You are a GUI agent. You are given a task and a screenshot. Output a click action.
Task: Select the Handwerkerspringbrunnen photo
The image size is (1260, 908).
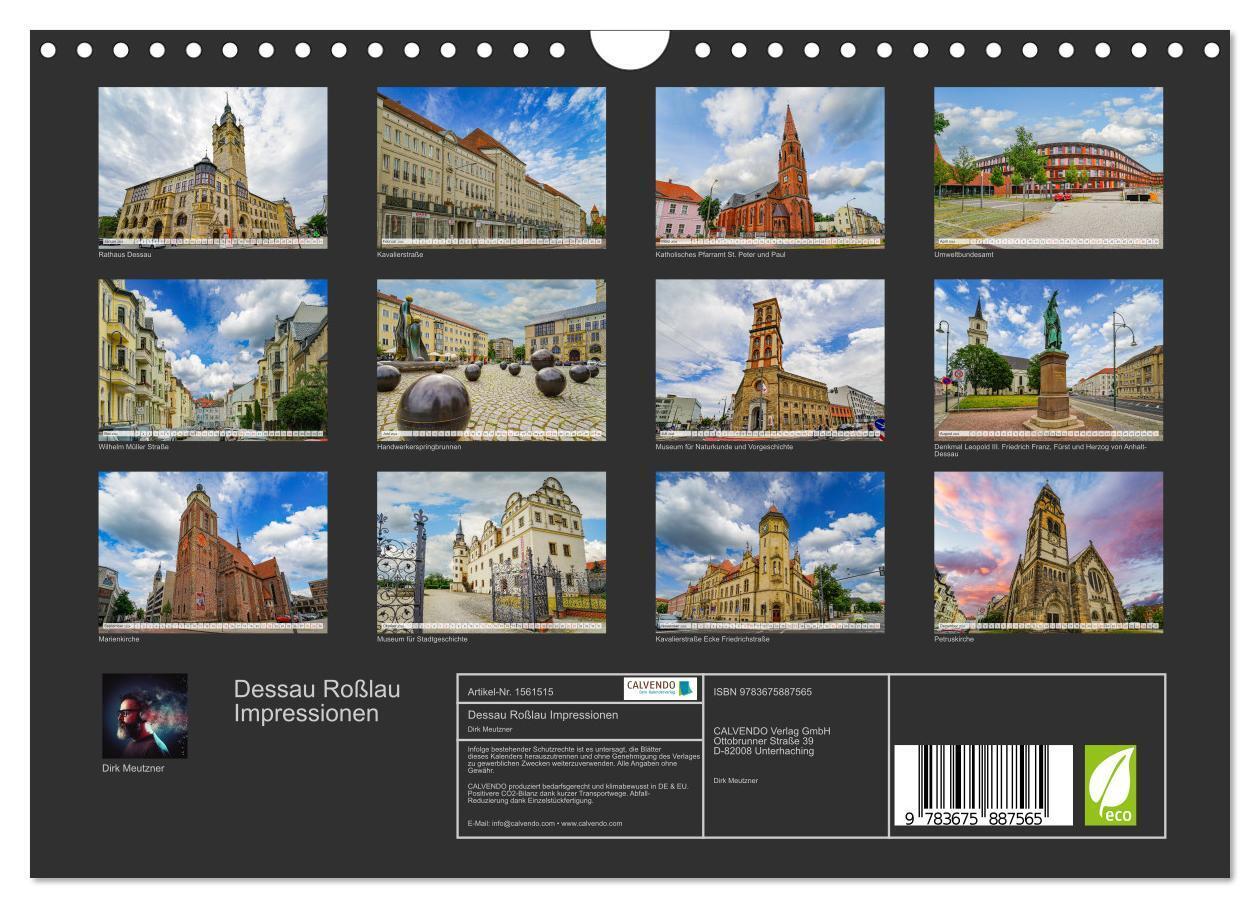pos(491,360)
